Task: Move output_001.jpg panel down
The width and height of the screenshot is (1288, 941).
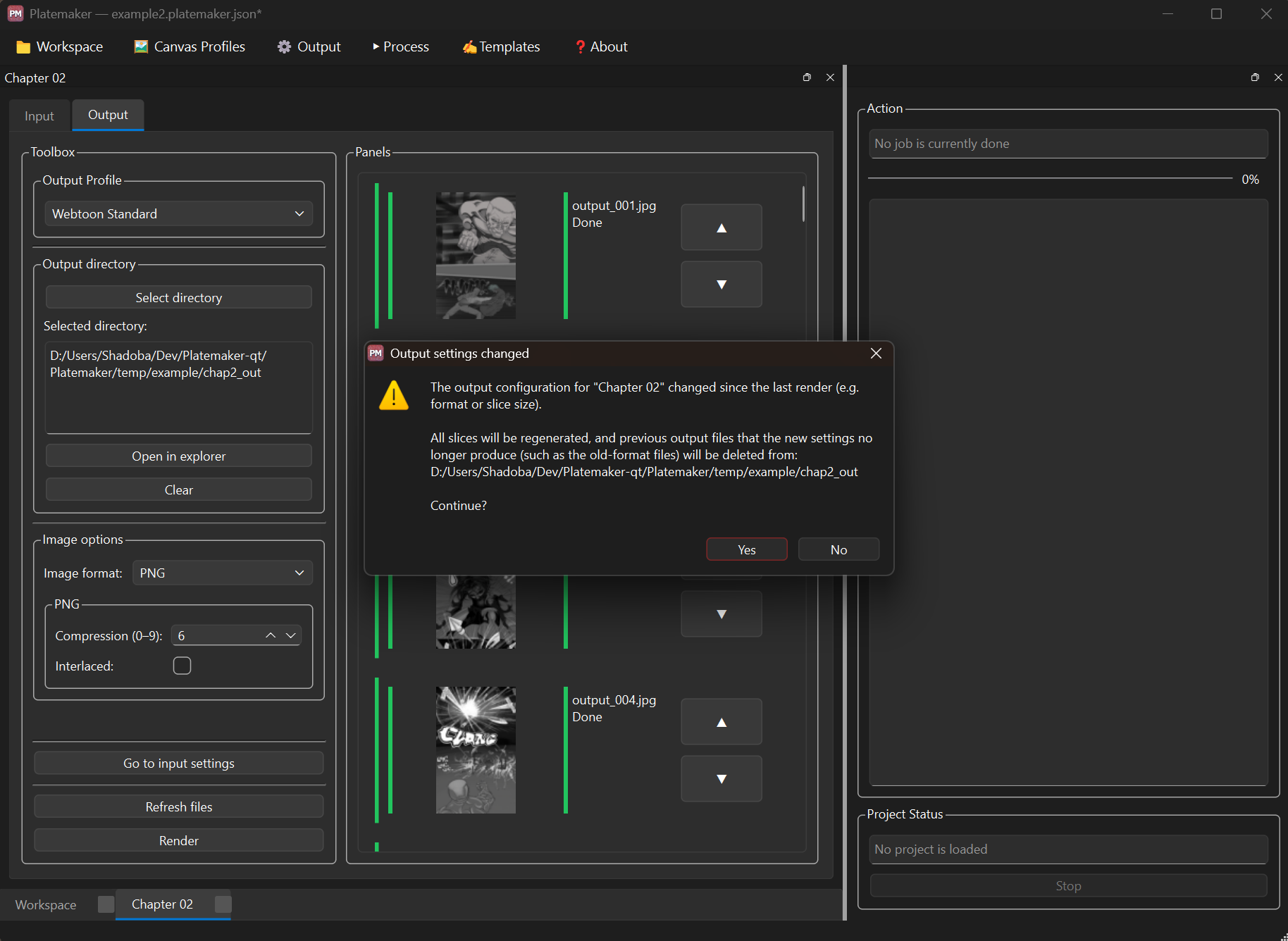Action: [722, 285]
